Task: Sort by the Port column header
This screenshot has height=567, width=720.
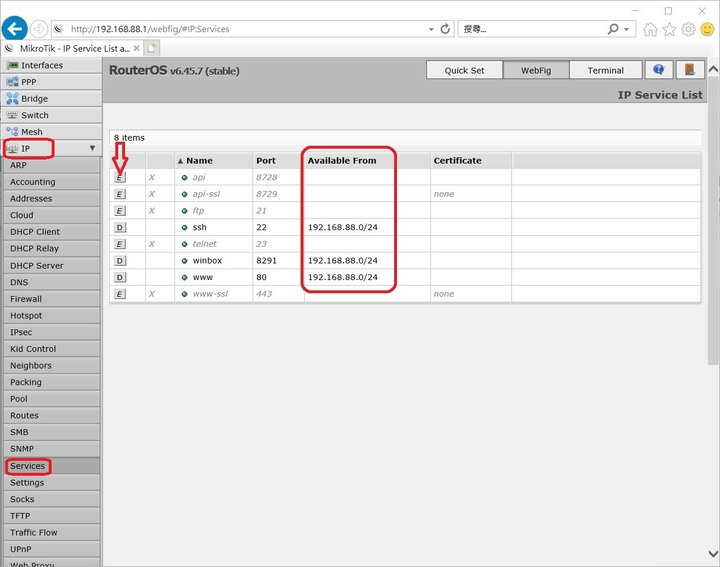Action: (278, 161)
